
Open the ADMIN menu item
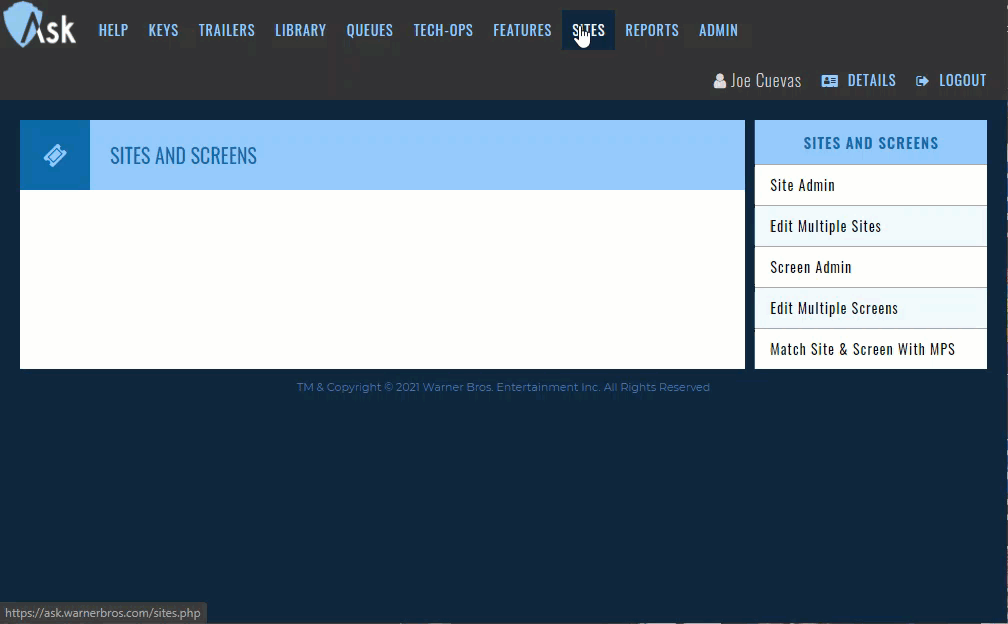click(x=718, y=30)
